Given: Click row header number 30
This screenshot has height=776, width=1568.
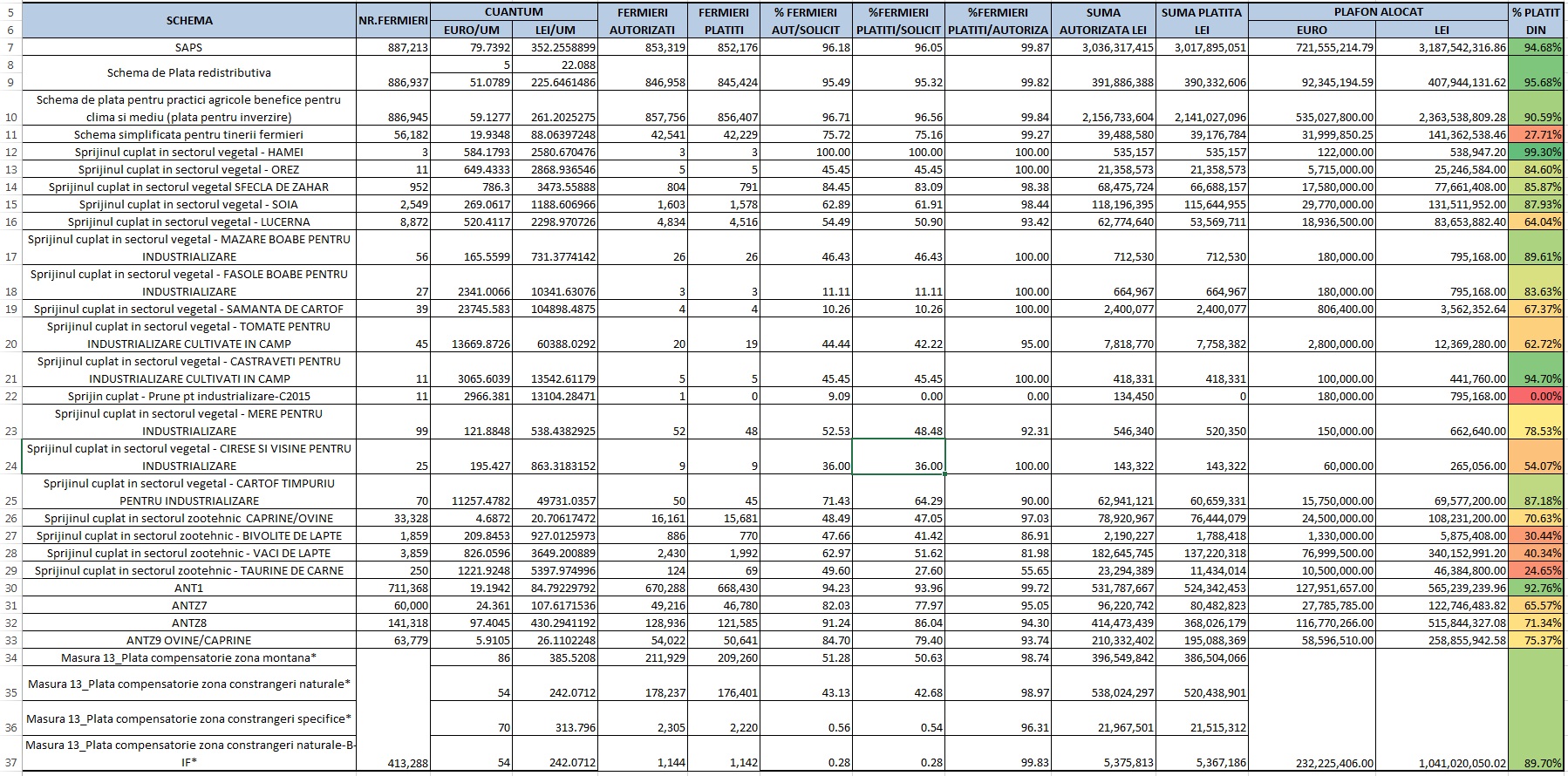Looking at the screenshot, I should 10,589.
